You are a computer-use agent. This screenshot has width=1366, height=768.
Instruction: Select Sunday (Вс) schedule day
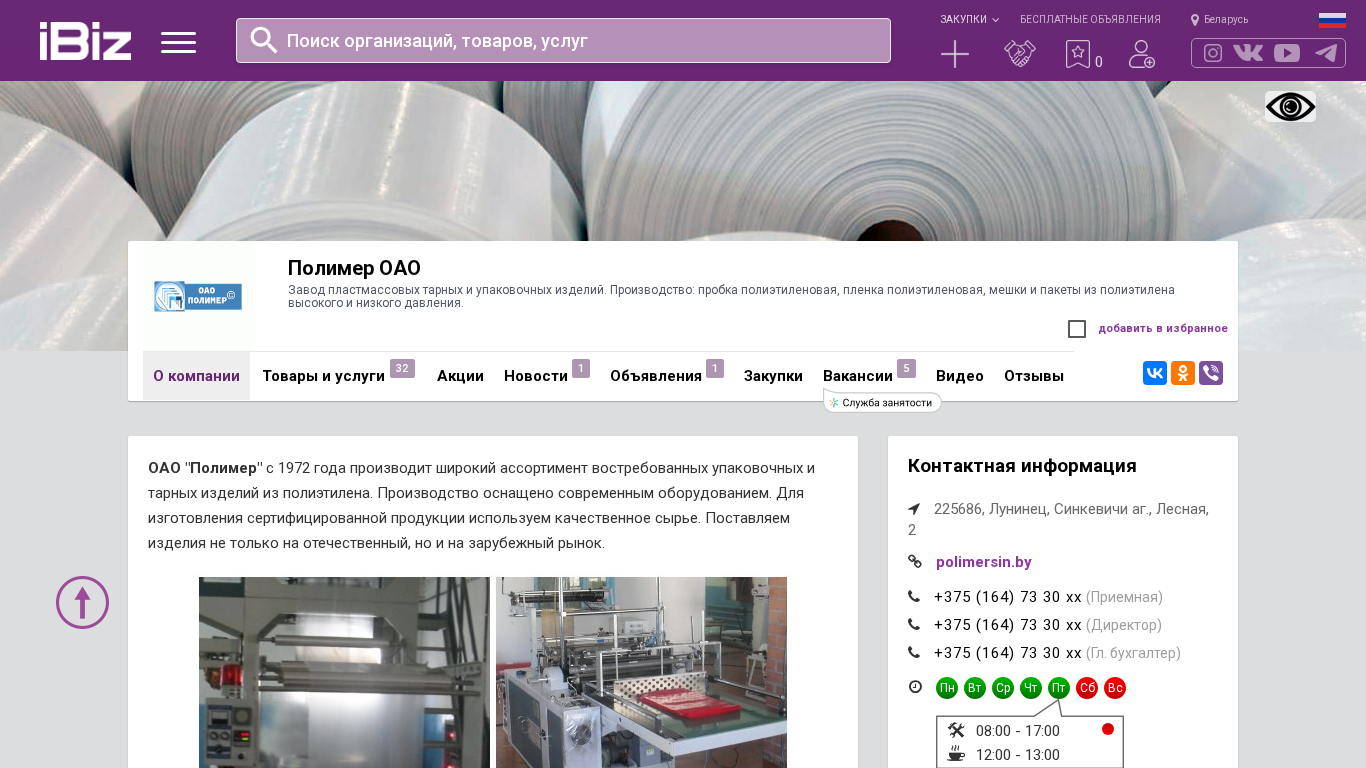(x=1115, y=688)
